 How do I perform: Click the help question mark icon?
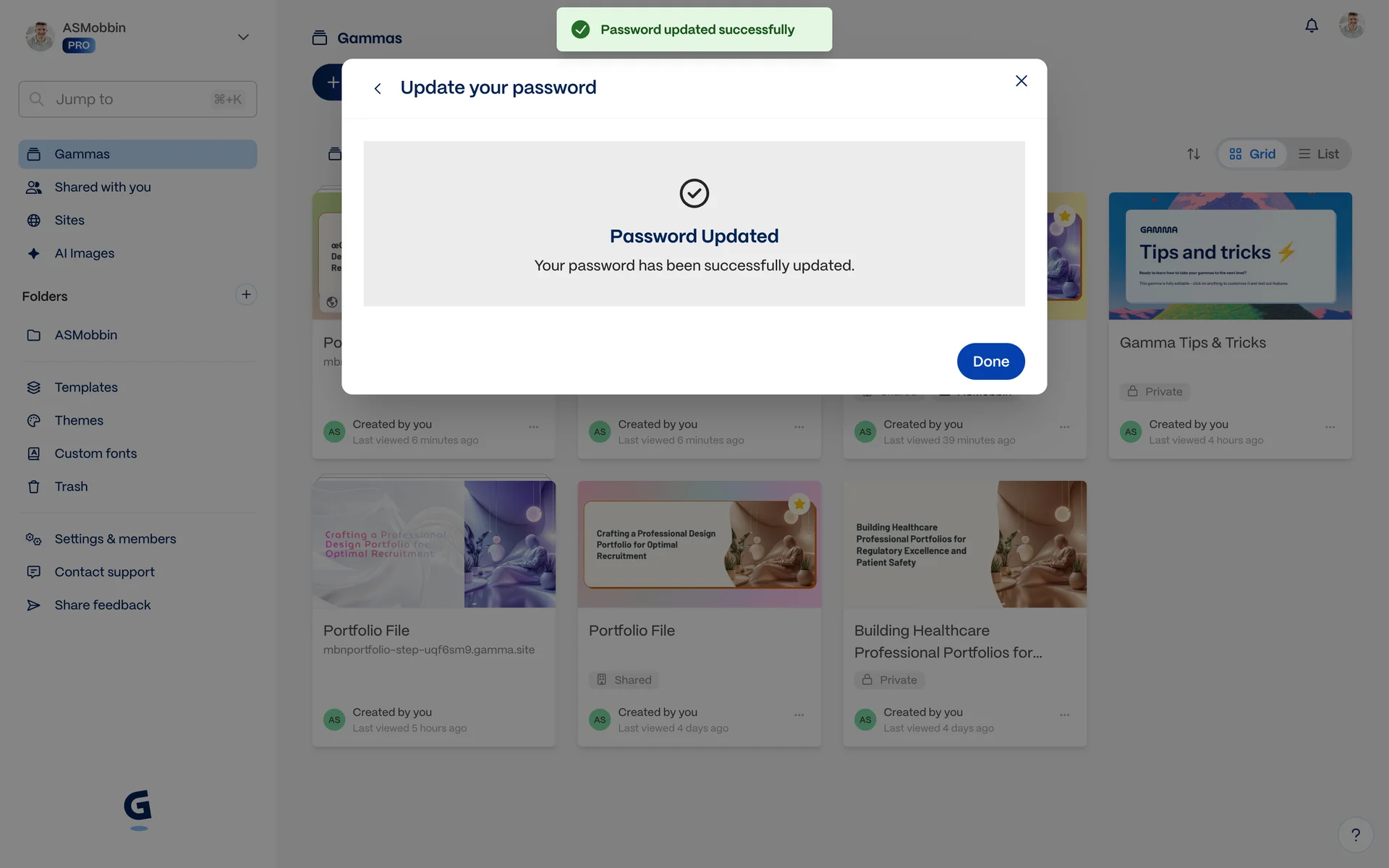[1355, 835]
